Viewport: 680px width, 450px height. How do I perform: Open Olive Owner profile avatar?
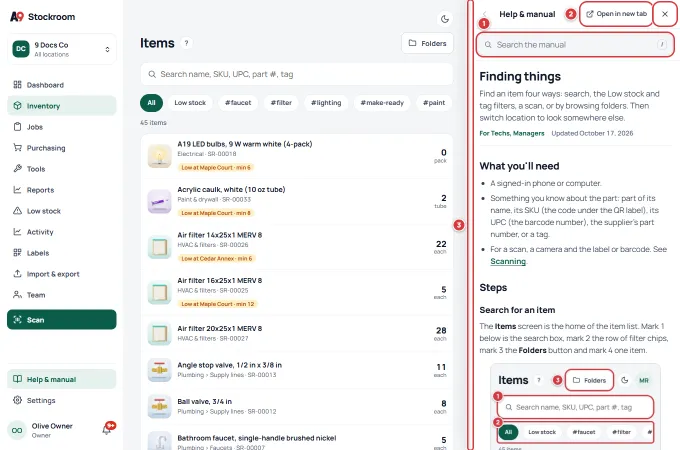(x=17, y=430)
